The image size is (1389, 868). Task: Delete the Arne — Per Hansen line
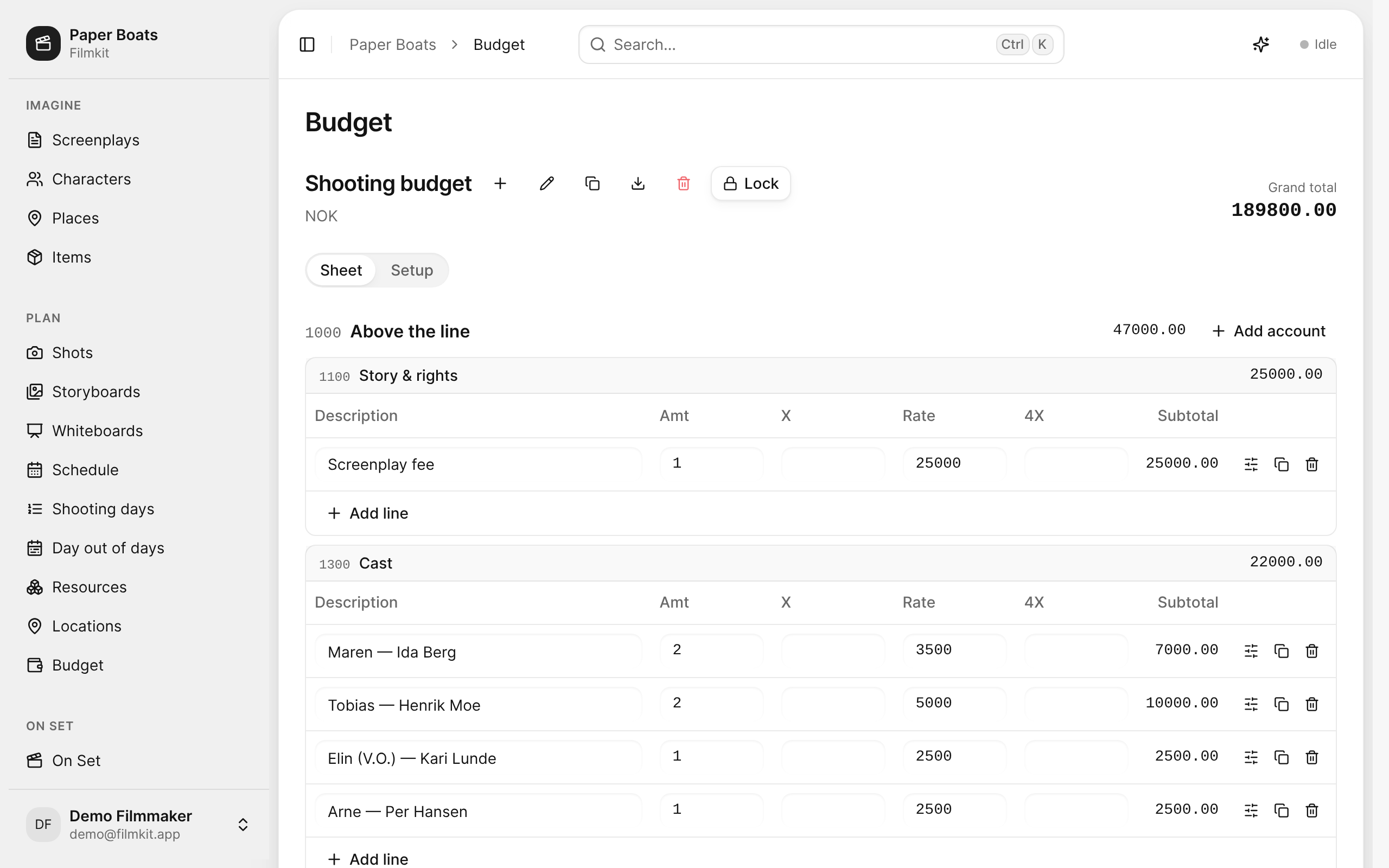(1311, 810)
